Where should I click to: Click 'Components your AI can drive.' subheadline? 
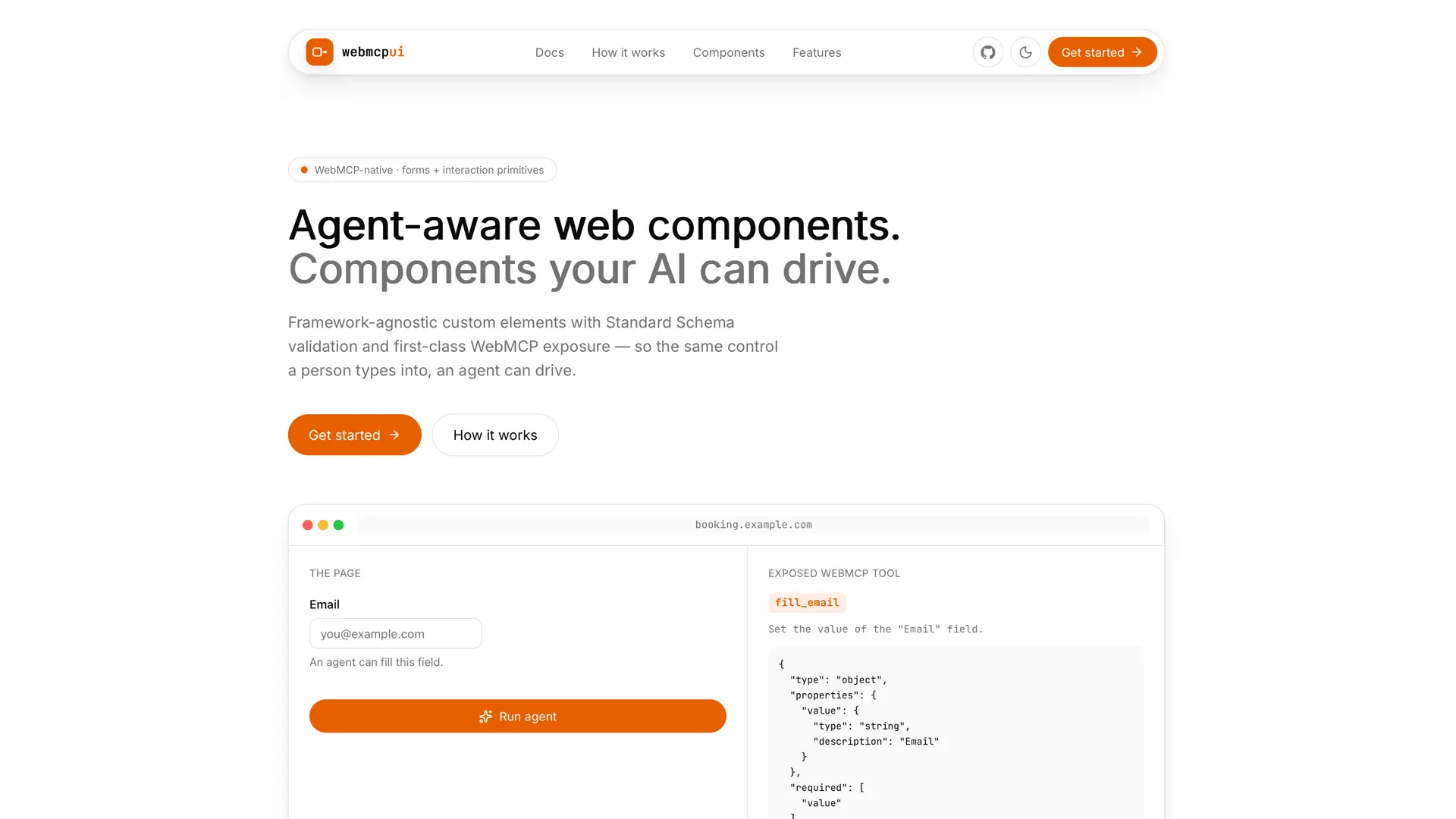coord(589,269)
